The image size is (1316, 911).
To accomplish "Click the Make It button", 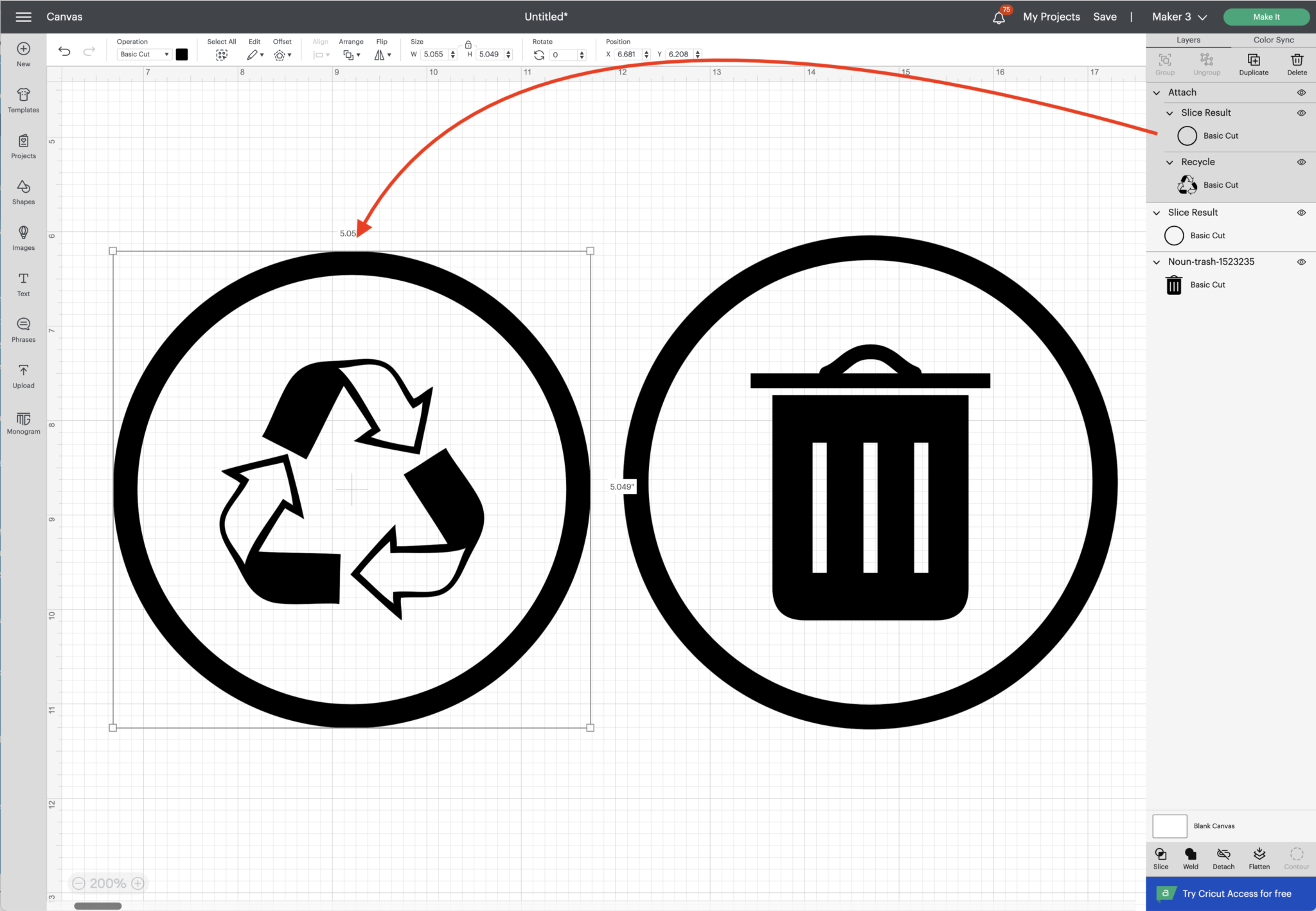I will tap(1266, 17).
